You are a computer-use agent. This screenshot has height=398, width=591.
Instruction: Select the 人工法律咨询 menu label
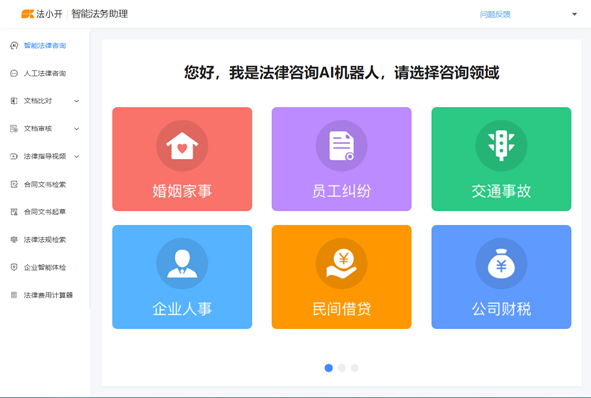pyautogui.click(x=45, y=73)
